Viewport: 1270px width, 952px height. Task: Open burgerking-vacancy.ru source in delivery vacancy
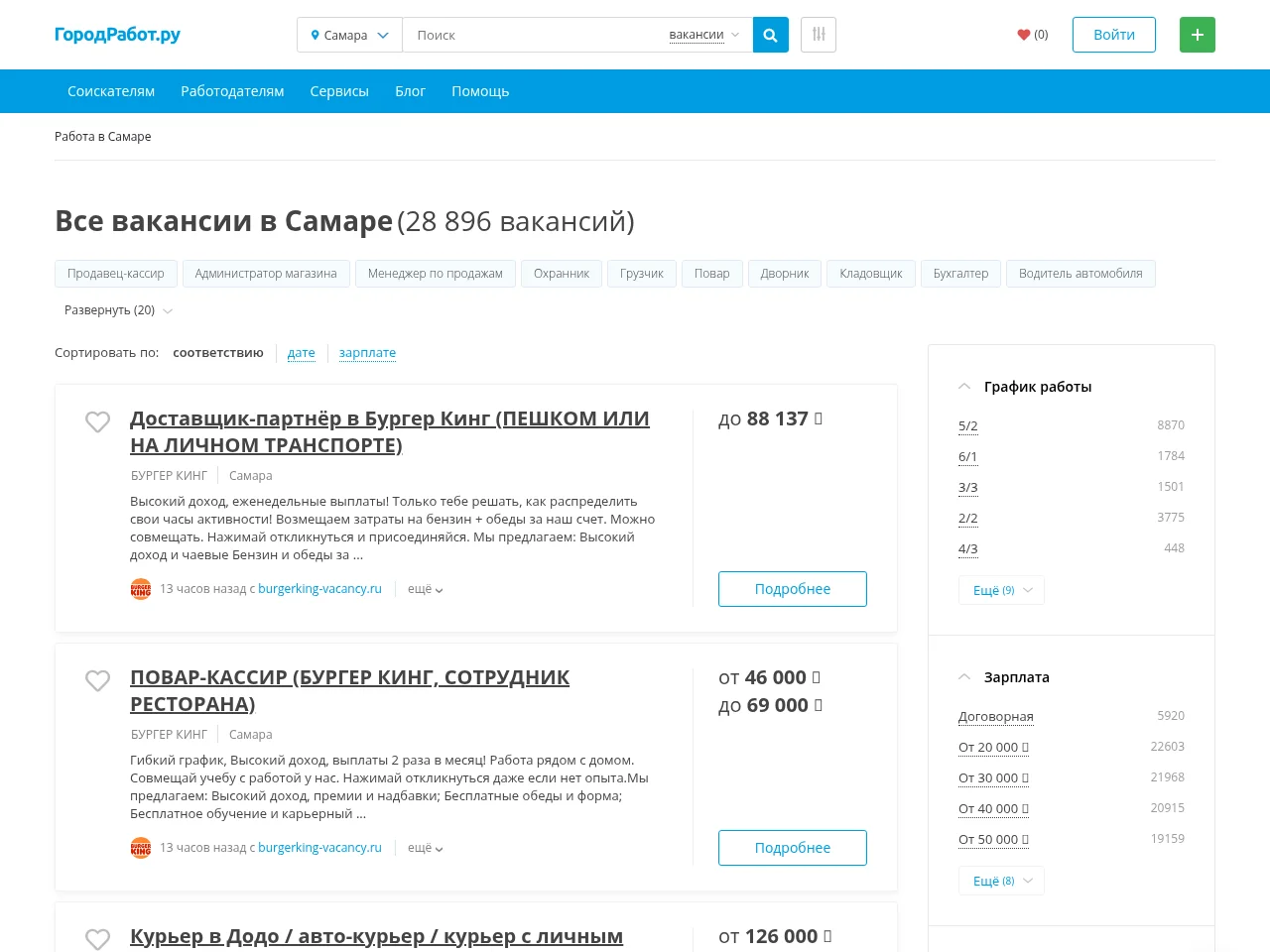pos(319,589)
